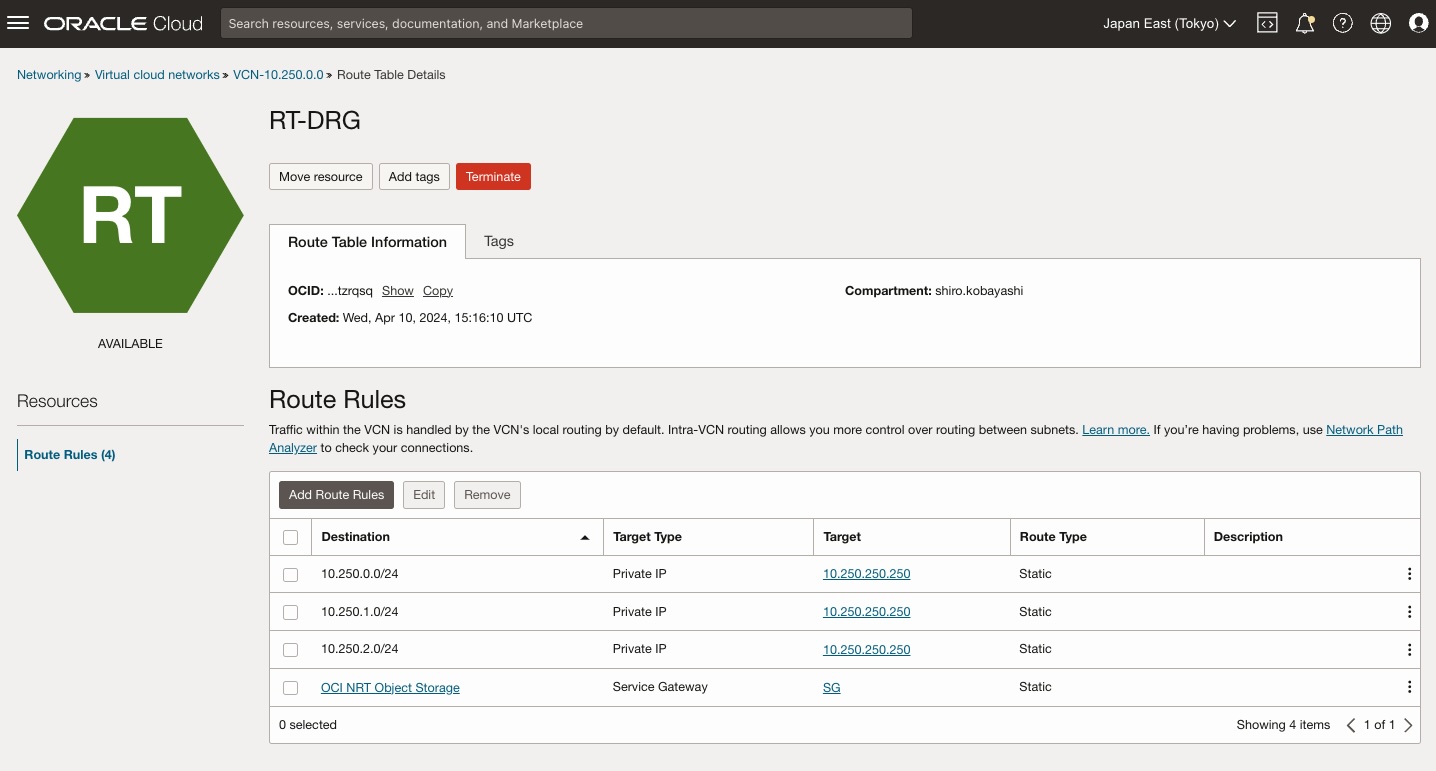The height and width of the screenshot is (771, 1436).
Task: Open the help question-mark menu
Action: (x=1343, y=23)
